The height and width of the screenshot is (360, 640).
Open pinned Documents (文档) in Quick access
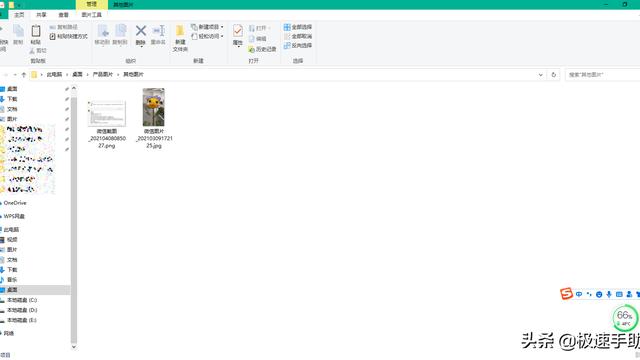pyautogui.click(x=12, y=109)
